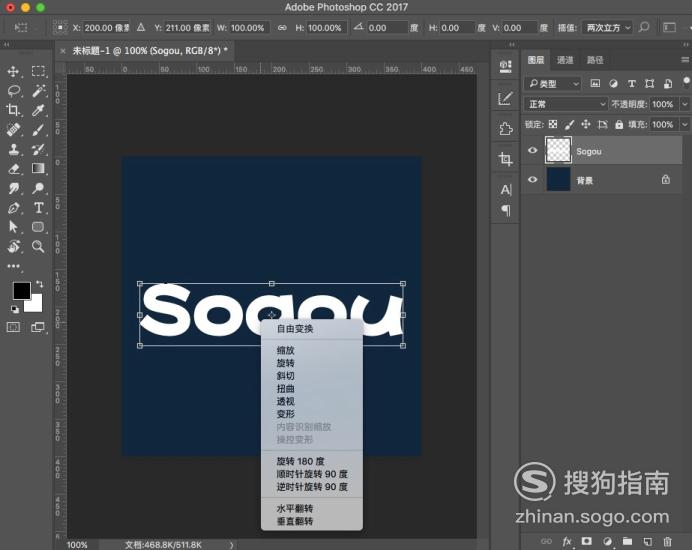Toggle lock position
Screen dimensions: 692x550
coord(586,124)
